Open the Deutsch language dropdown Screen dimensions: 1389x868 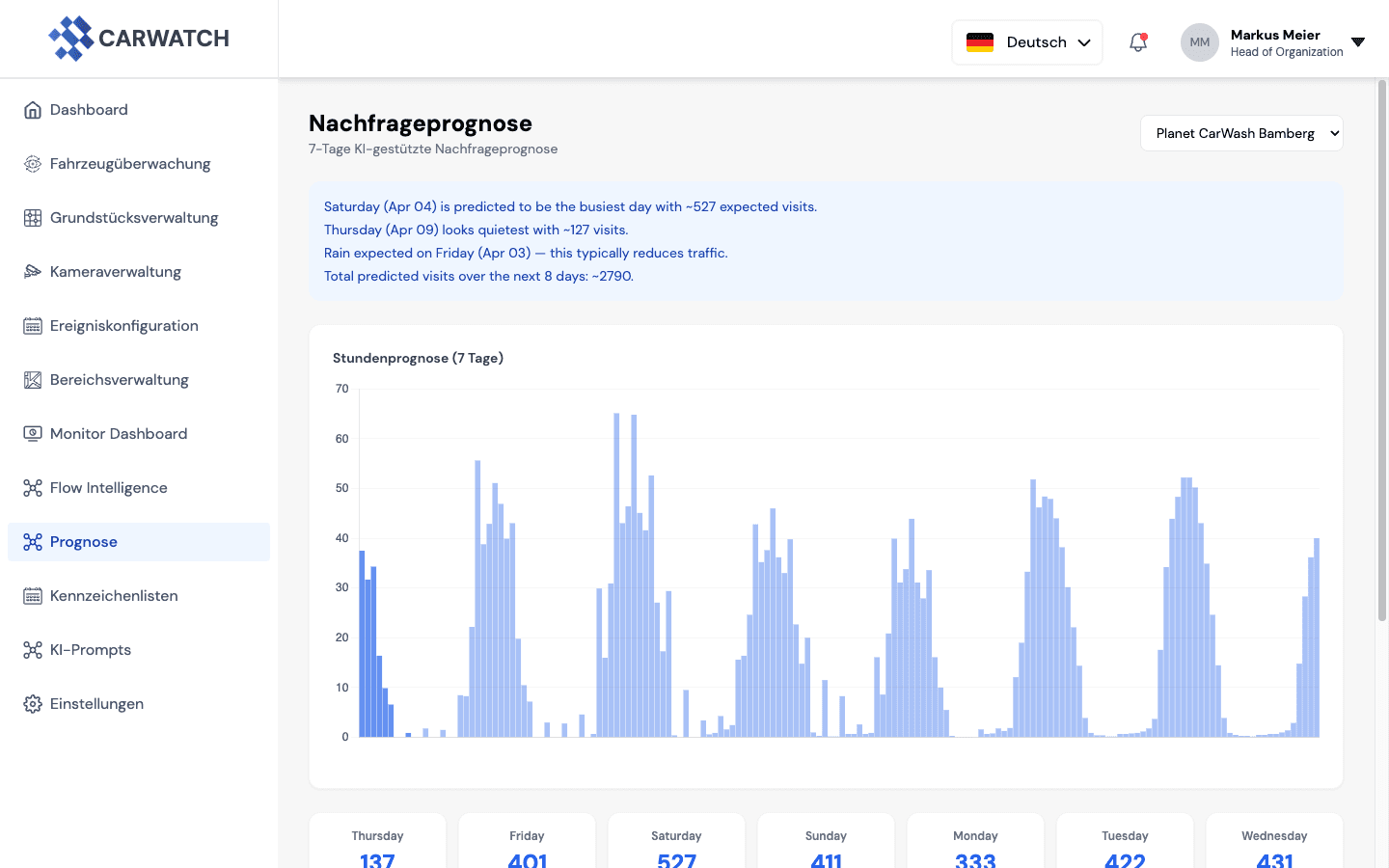1027,42
